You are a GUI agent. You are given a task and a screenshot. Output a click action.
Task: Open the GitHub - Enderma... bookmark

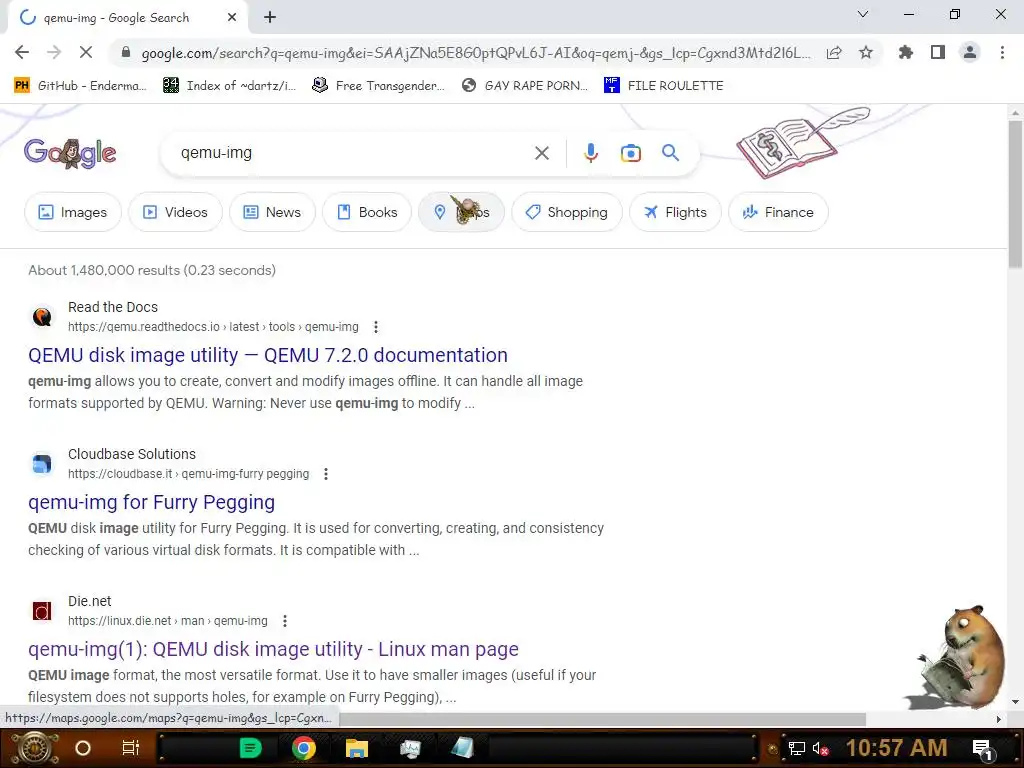point(80,86)
